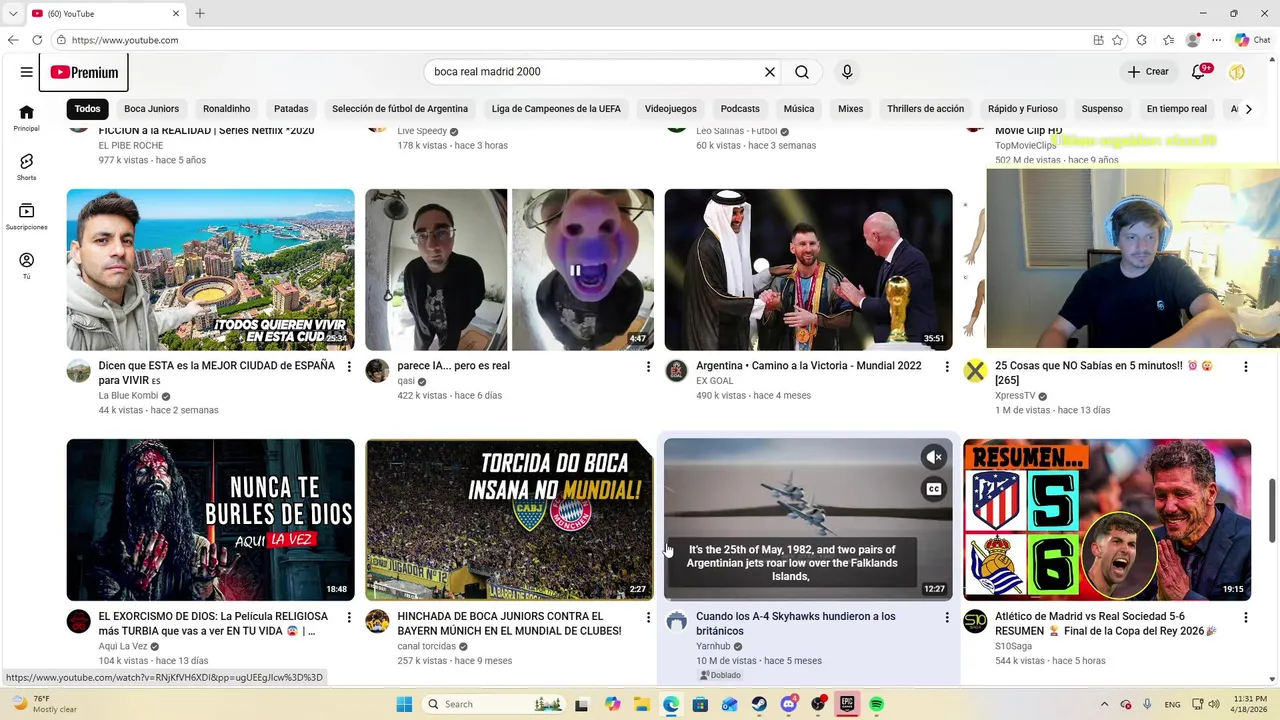Open the 'parece IA... pero es real' thumbnail
Image resolution: width=1280 pixels, height=720 pixels.
[509, 270]
